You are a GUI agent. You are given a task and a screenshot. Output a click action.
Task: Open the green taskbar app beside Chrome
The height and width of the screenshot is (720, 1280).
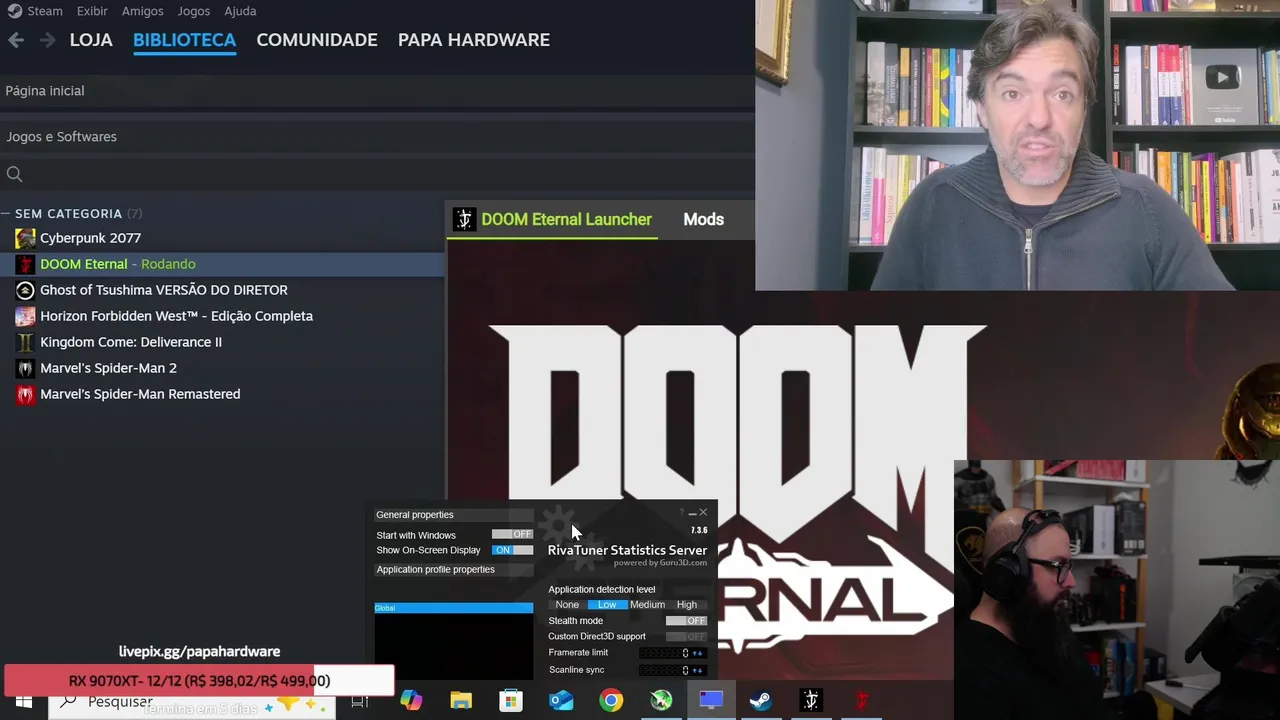(x=661, y=701)
